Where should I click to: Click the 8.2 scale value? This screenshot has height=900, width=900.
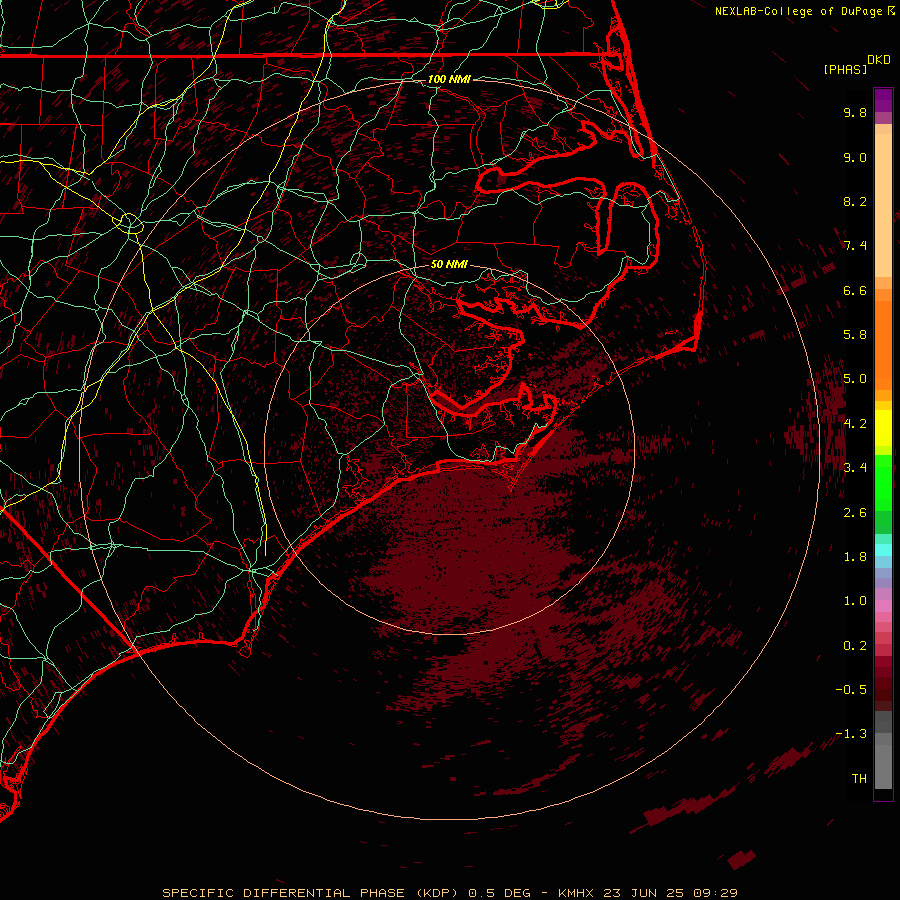(855, 201)
